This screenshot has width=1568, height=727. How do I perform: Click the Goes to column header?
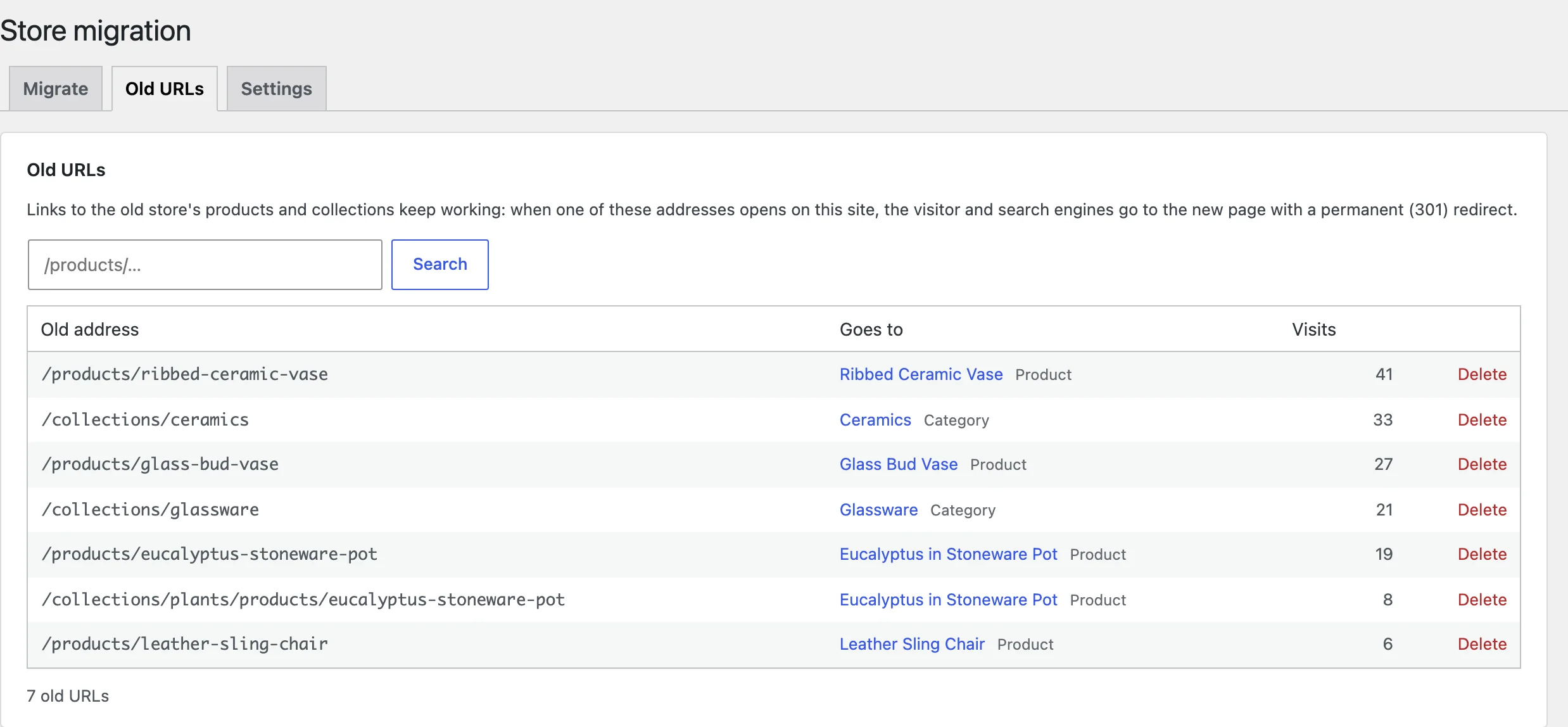871,329
